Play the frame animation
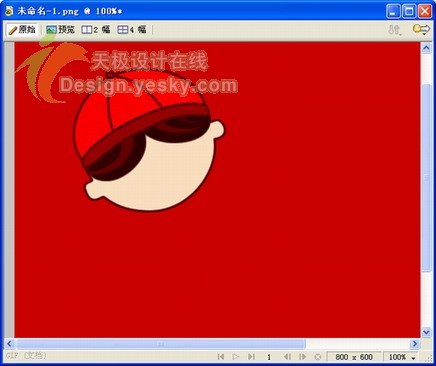436x366 pixels. tap(236, 357)
